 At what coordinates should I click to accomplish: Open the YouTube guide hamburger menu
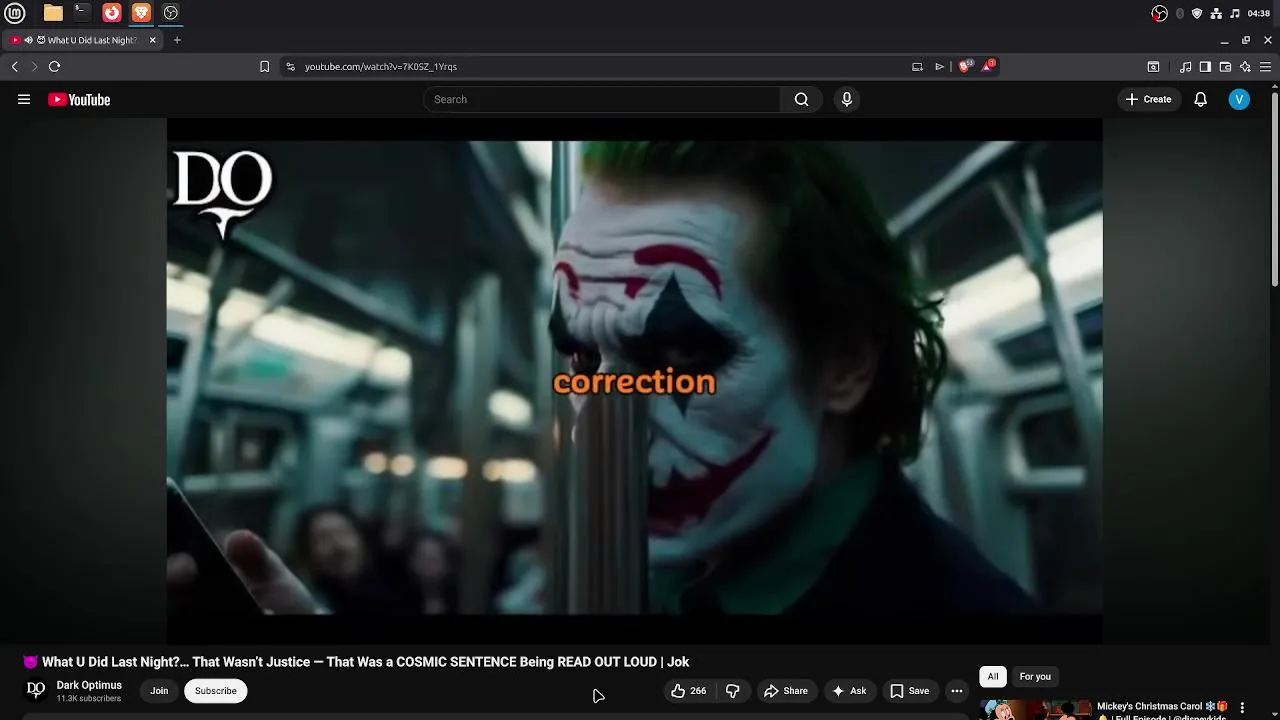pos(24,99)
